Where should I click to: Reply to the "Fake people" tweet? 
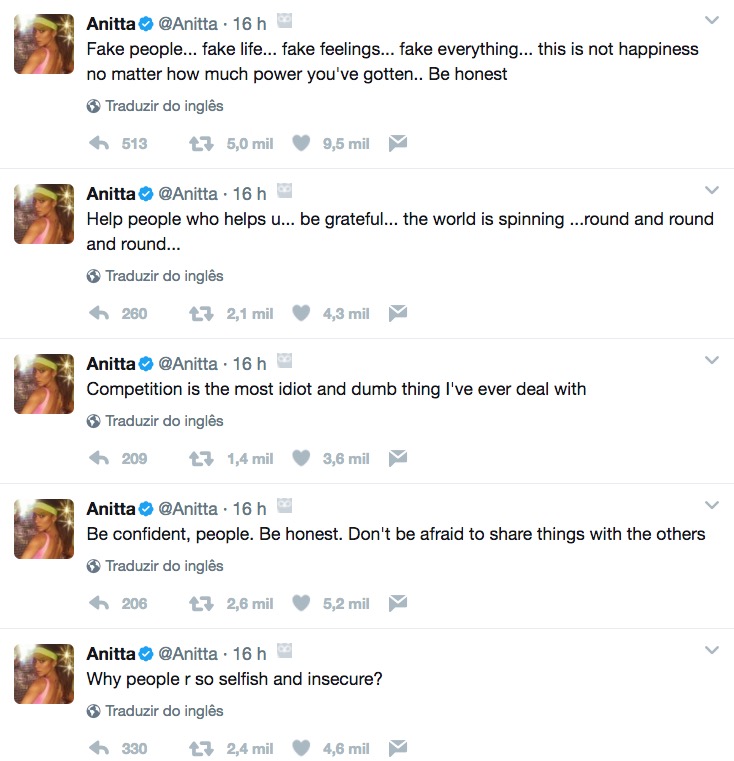click(x=99, y=144)
